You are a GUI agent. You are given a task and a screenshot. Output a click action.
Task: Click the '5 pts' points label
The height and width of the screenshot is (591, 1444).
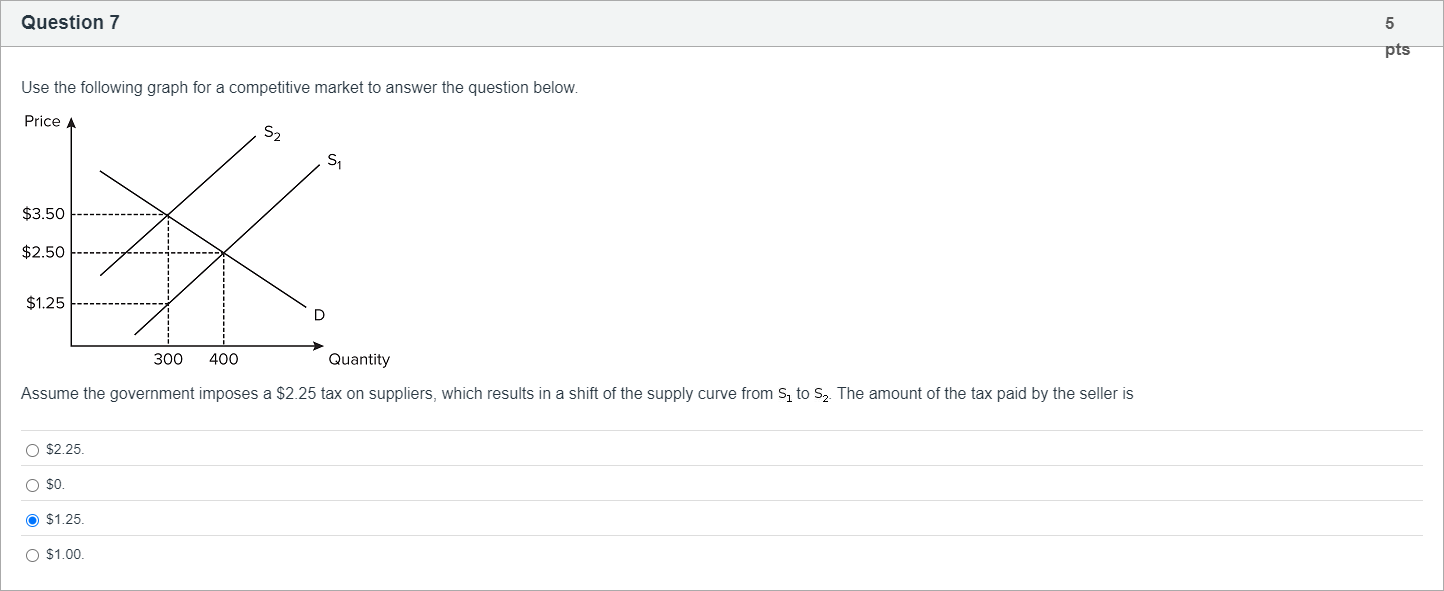(x=1397, y=36)
